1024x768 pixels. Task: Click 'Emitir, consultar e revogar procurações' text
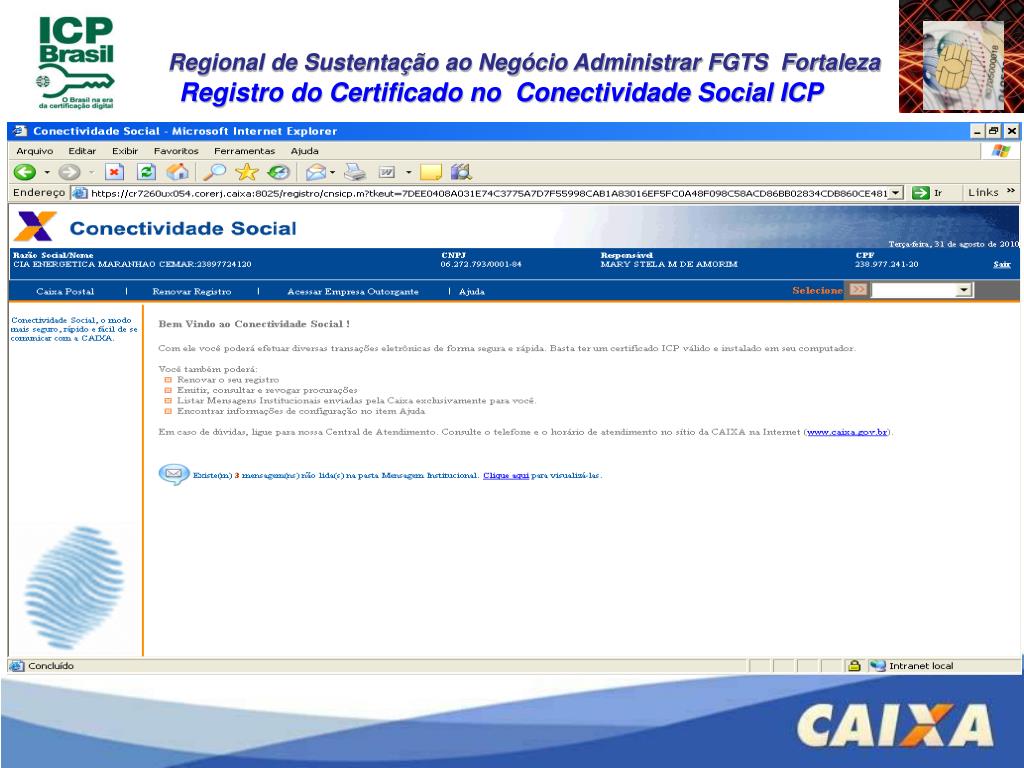click(267, 390)
